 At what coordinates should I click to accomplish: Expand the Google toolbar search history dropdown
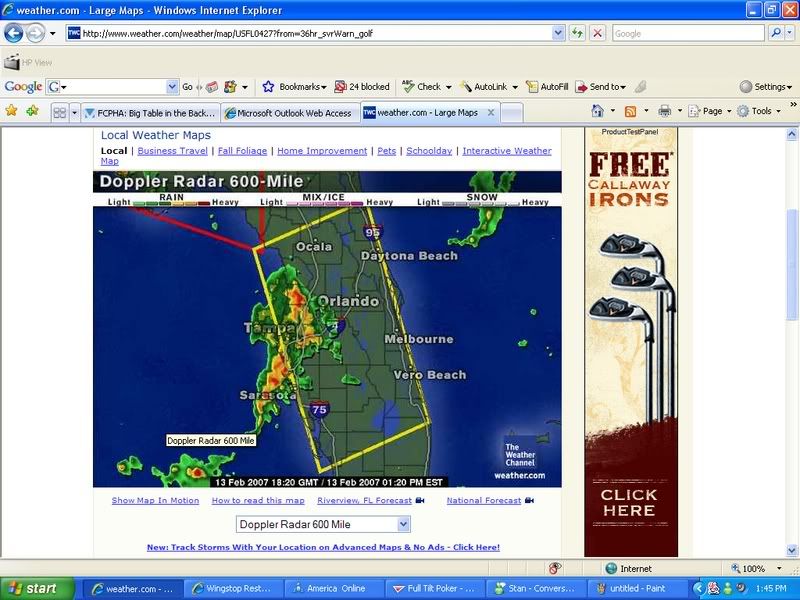pos(172,87)
